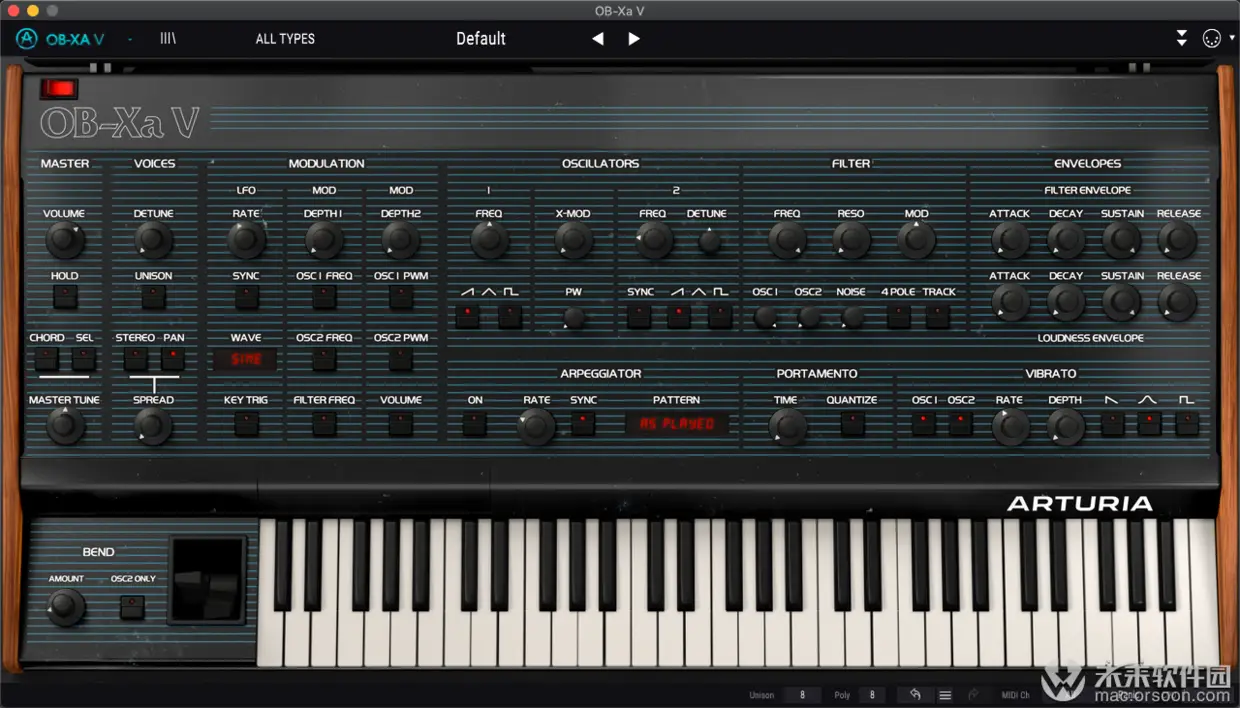Turn the arpeggiator ON
Viewport: 1240px width, 708px height.
pos(475,424)
